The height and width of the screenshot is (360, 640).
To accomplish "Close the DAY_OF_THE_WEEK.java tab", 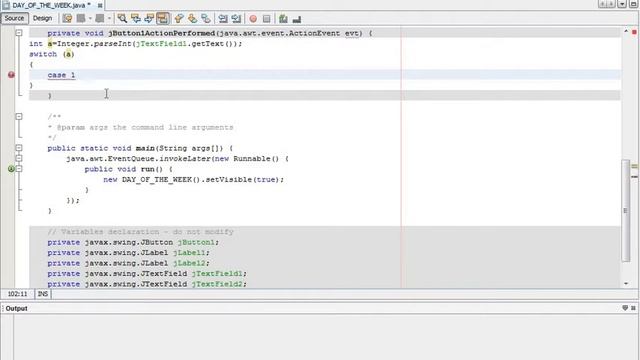I will (100, 6).
